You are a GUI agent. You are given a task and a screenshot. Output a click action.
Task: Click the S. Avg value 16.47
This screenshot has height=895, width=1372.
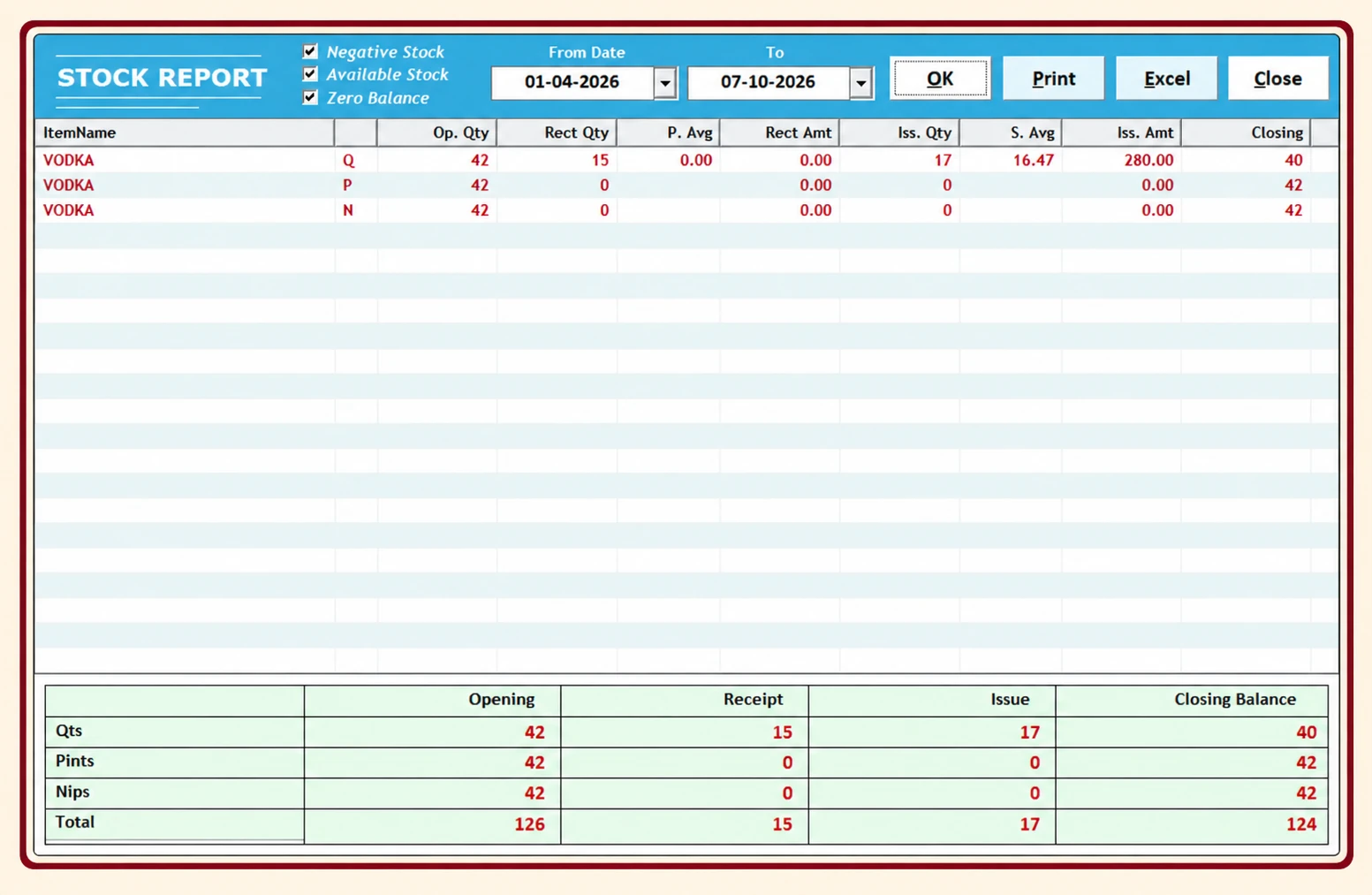[1034, 160]
